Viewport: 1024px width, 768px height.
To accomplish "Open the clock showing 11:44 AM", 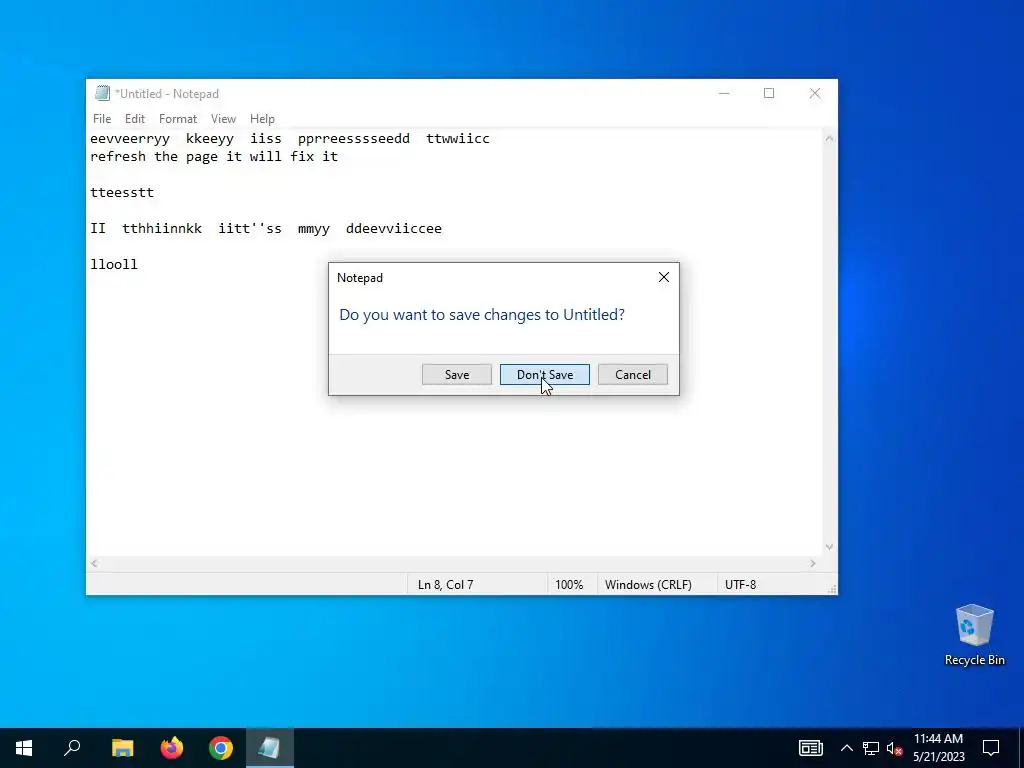I will point(938,748).
